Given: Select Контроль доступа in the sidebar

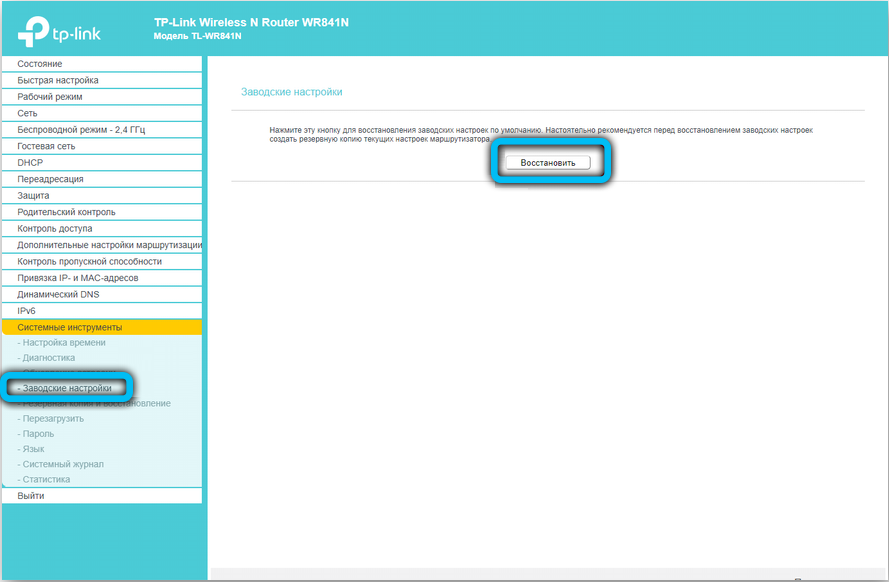Looking at the screenshot, I should 55,229.
